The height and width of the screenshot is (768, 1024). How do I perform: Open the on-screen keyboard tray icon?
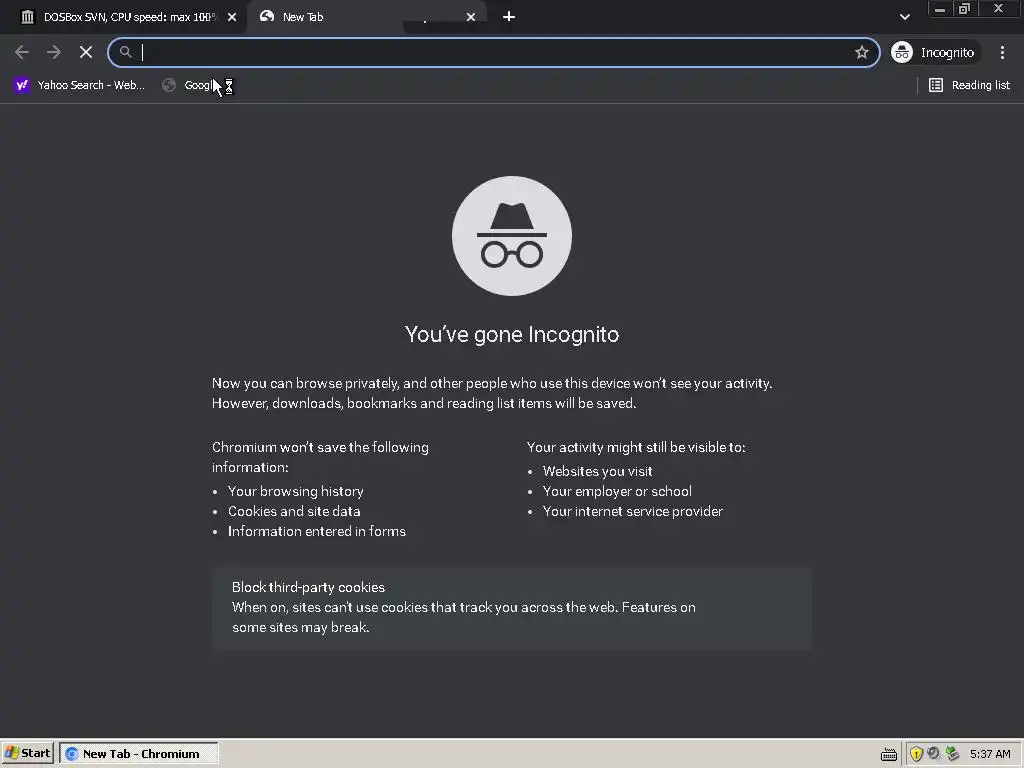point(888,754)
